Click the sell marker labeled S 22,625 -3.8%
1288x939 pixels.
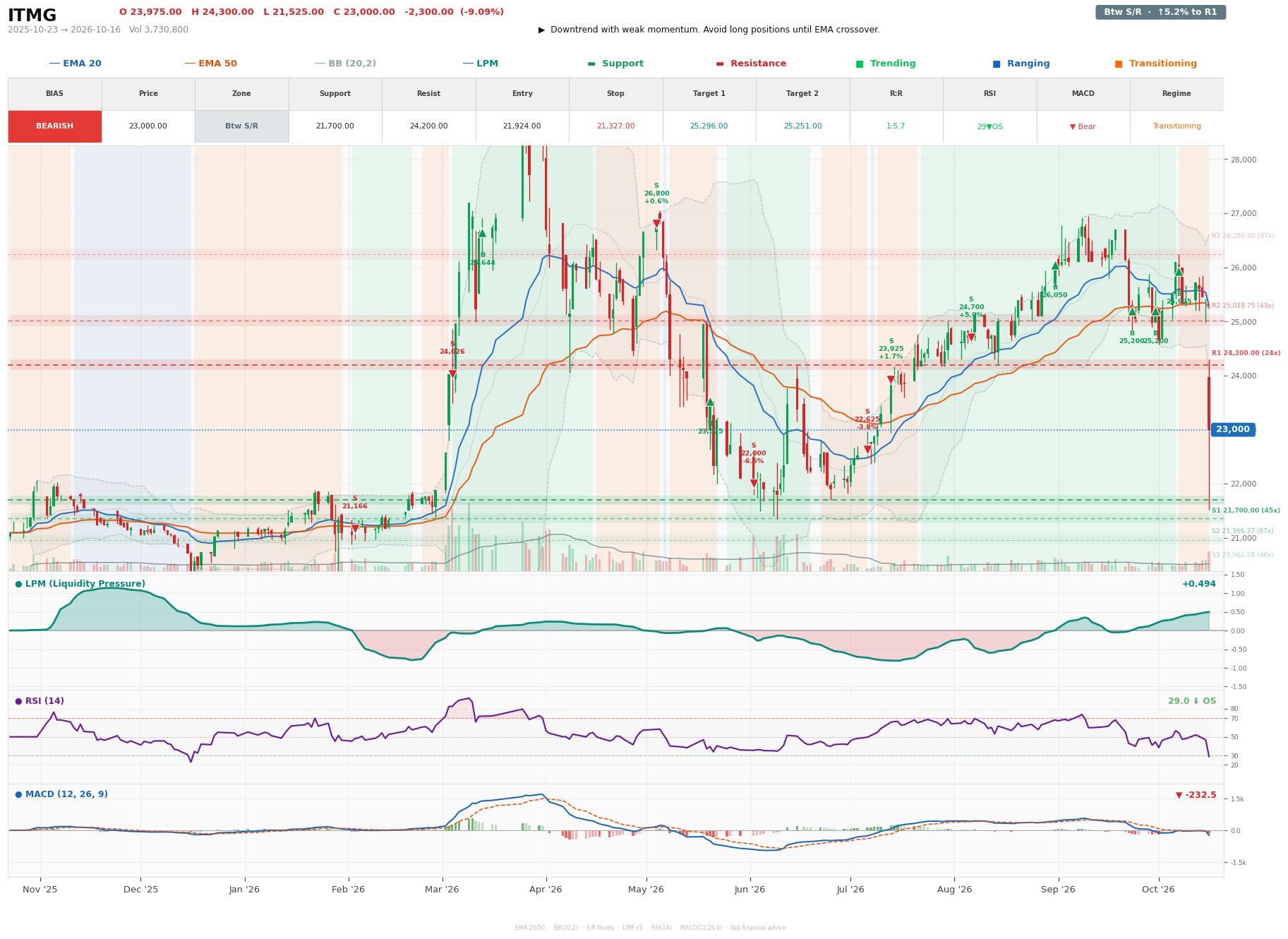click(867, 450)
